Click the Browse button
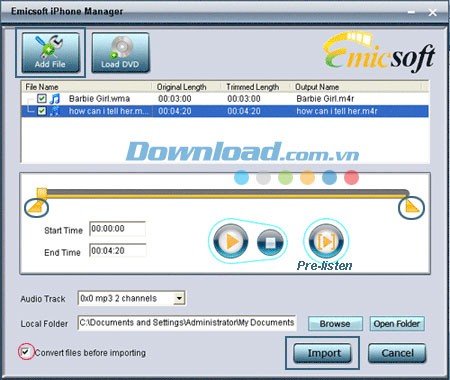 pyautogui.click(x=335, y=324)
